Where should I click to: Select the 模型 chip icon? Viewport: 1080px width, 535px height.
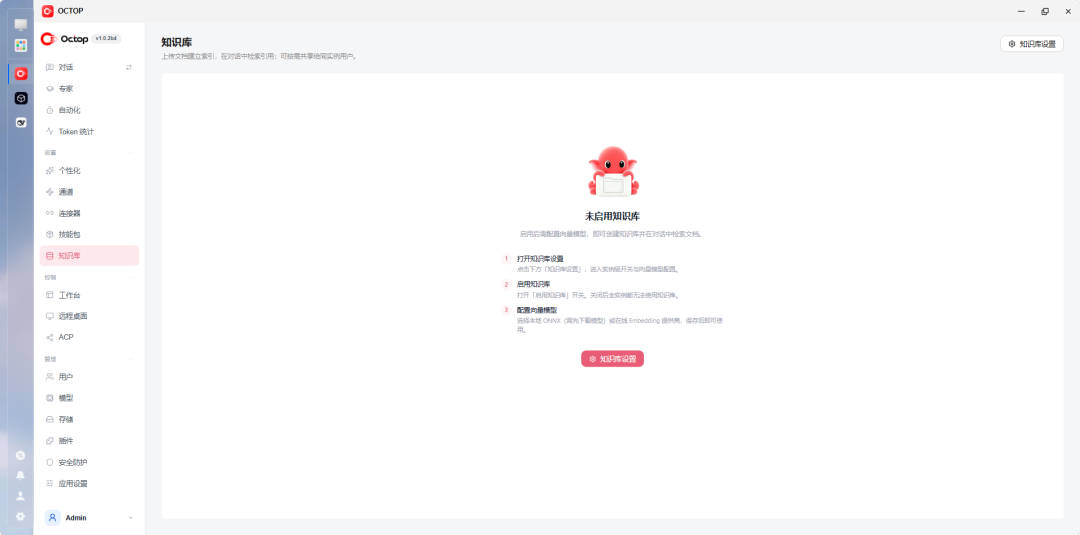click(x=50, y=398)
